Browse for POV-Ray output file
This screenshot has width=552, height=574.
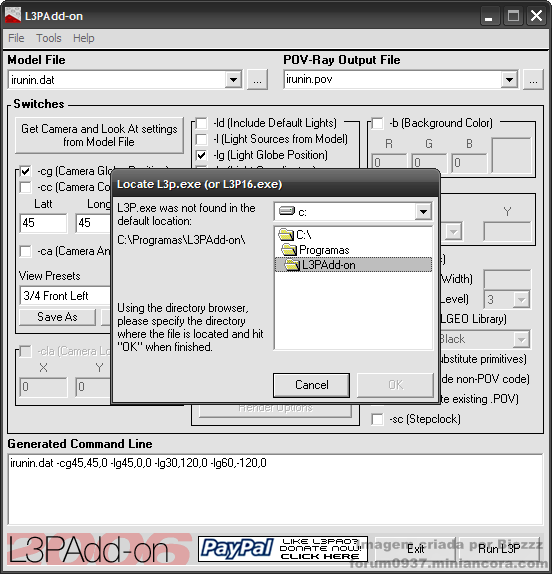tap(533, 79)
